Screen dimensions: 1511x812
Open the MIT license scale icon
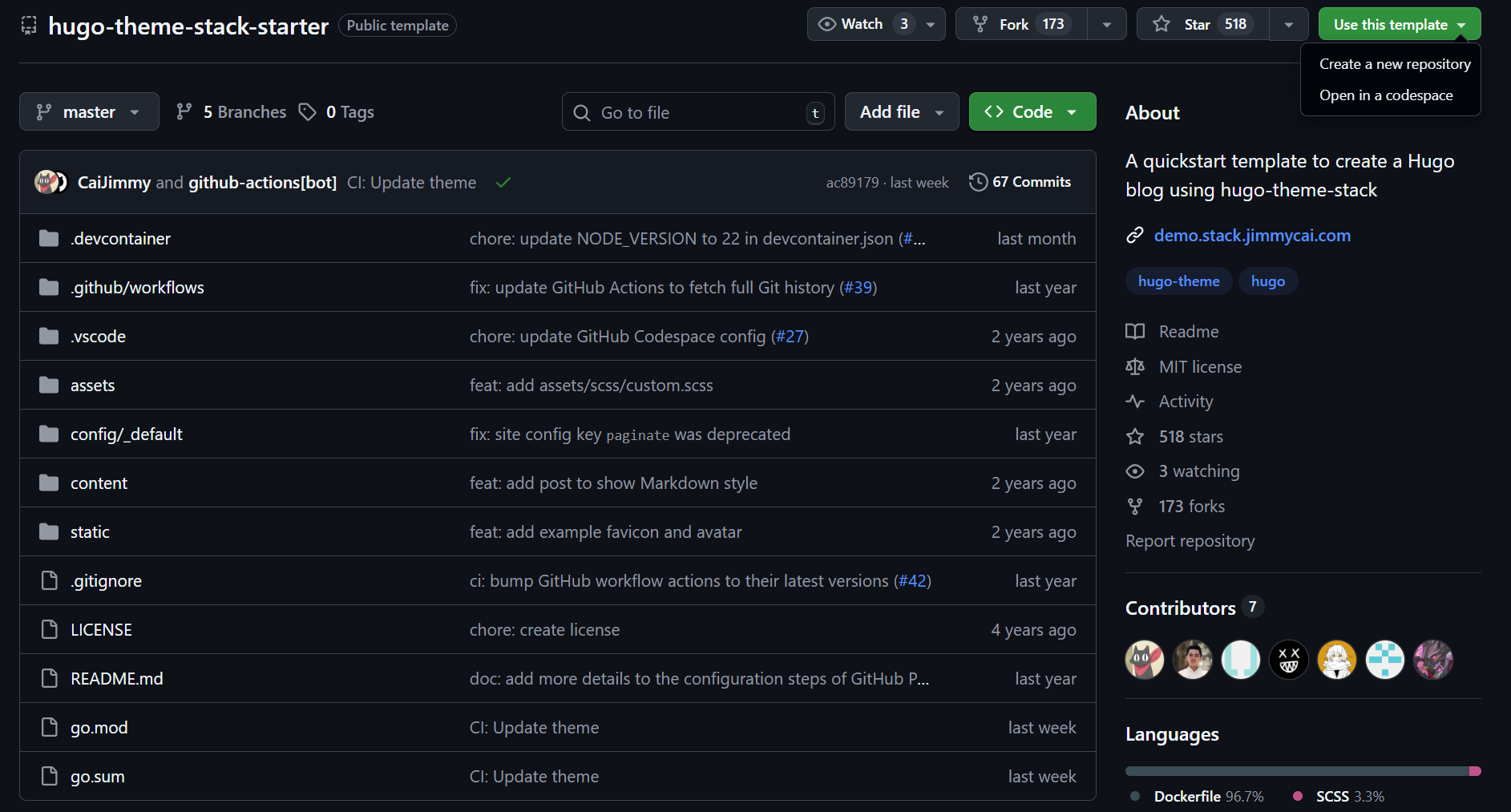pyautogui.click(x=1134, y=367)
